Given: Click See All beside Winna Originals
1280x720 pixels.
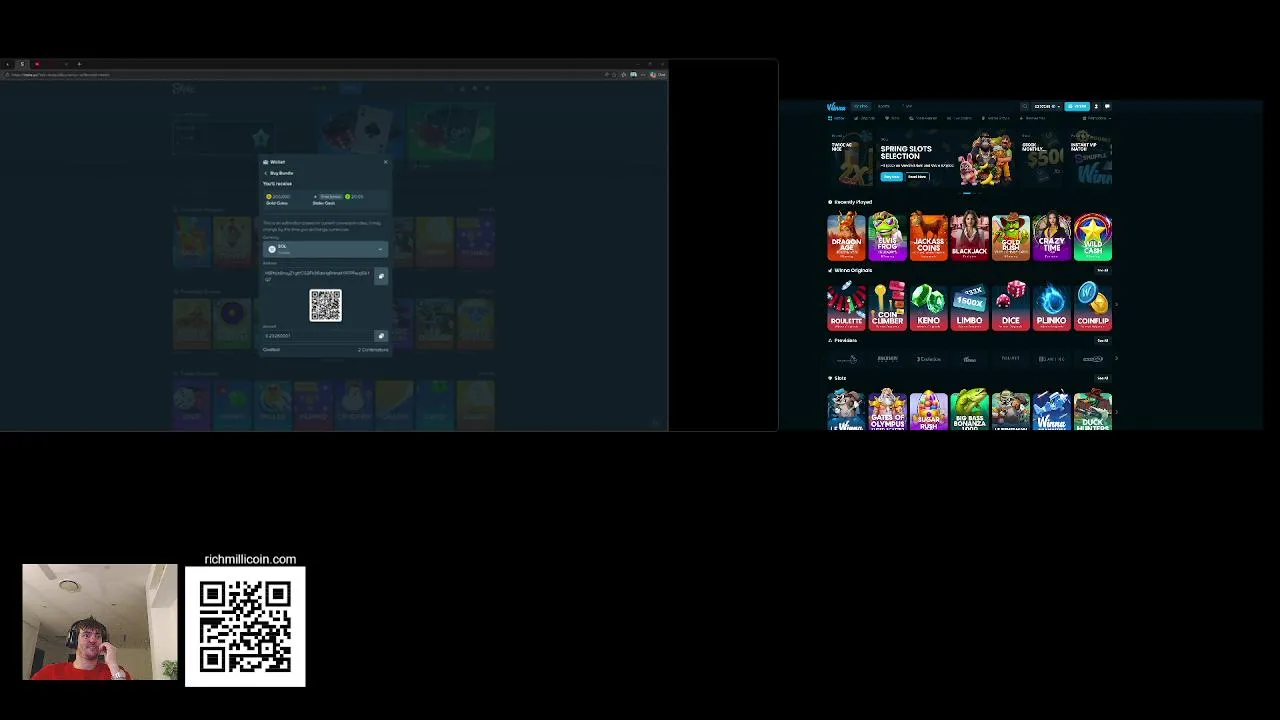Looking at the screenshot, I should pyautogui.click(x=1103, y=270).
